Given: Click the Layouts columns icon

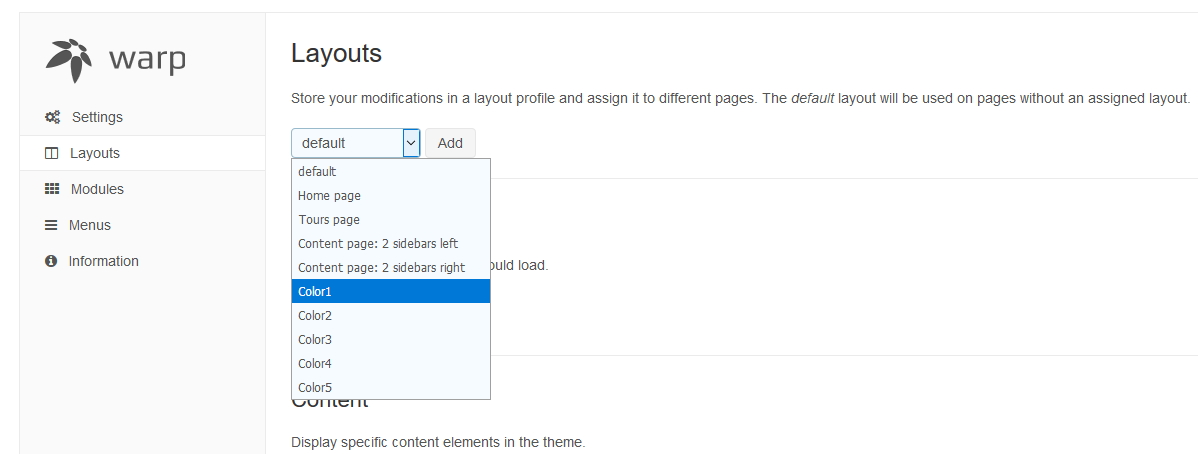Looking at the screenshot, I should pos(52,153).
